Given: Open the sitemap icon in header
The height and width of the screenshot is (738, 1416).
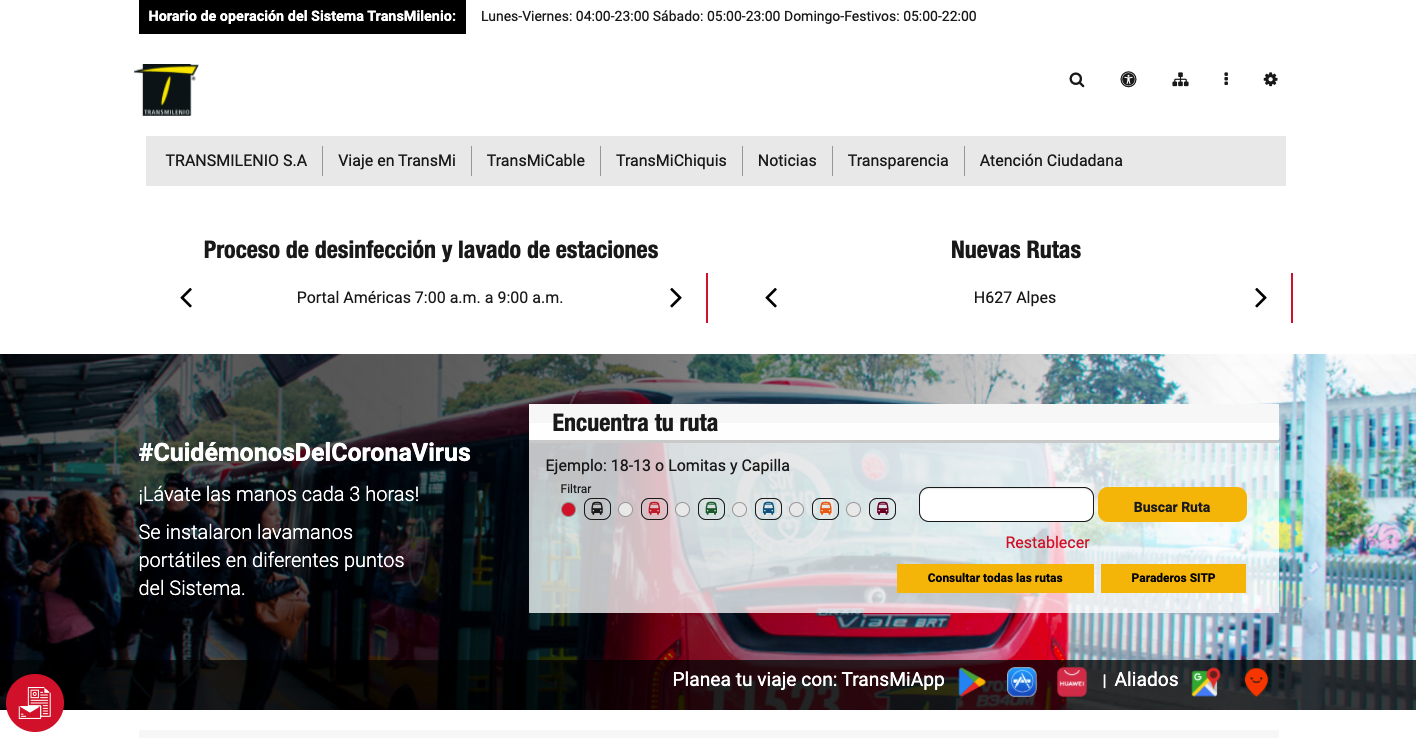Looking at the screenshot, I should (1180, 80).
